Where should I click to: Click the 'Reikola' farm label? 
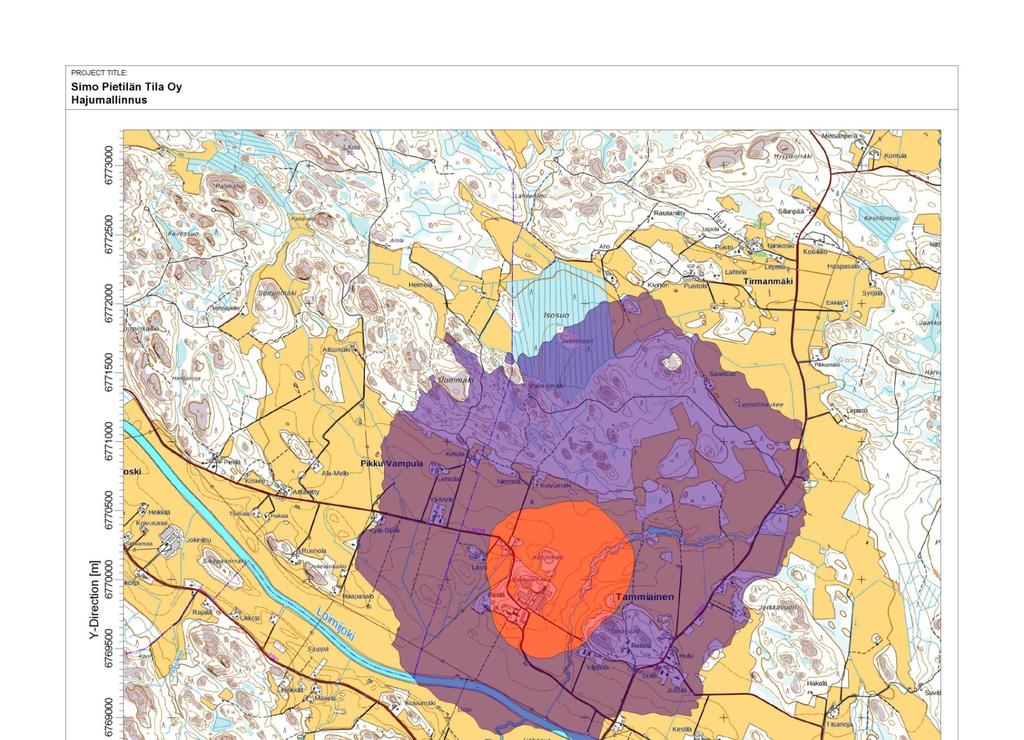[x=641, y=645]
